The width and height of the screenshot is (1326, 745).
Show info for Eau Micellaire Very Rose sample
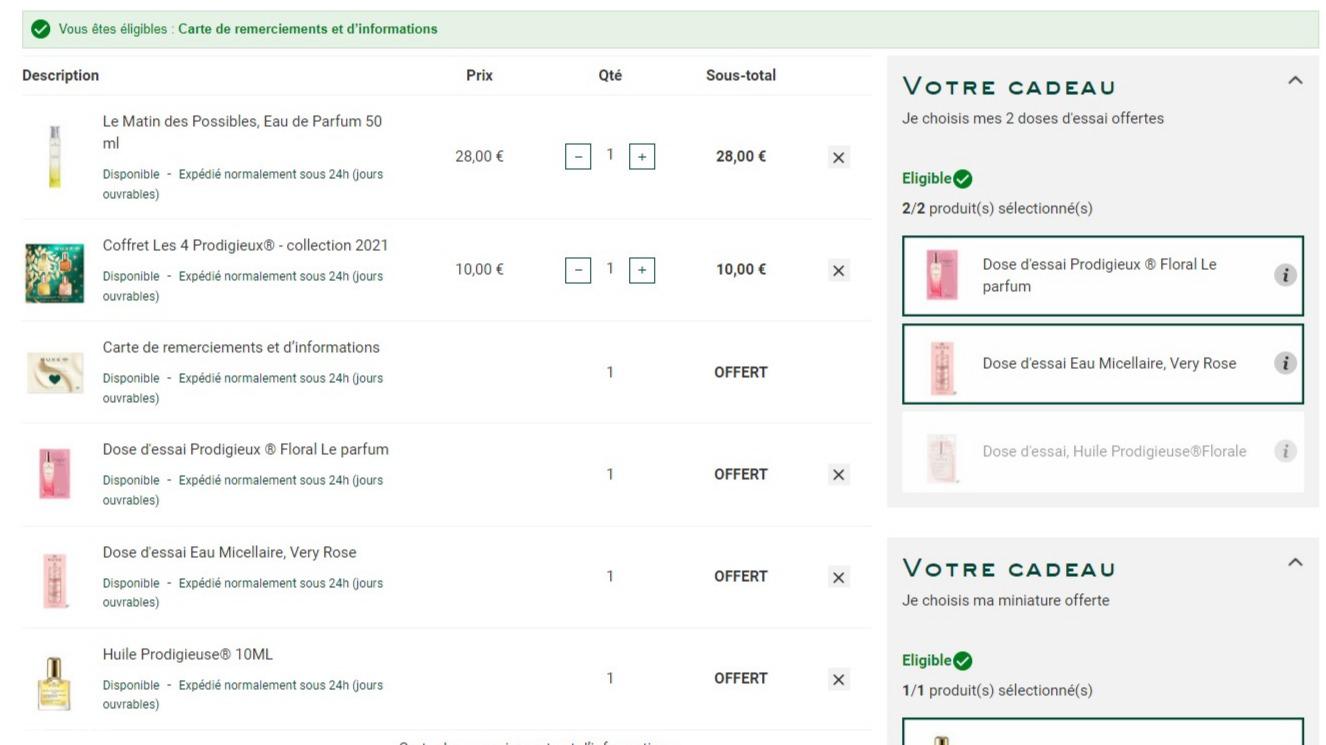pyautogui.click(x=1285, y=364)
